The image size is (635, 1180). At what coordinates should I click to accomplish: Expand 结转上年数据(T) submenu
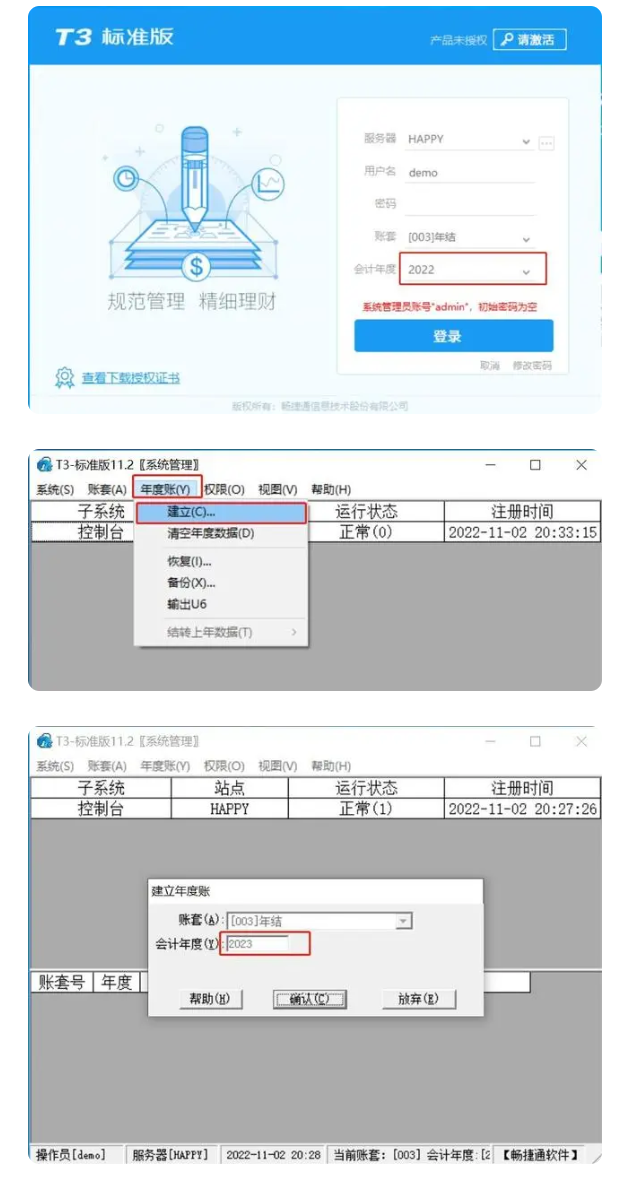[x=221, y=632]
